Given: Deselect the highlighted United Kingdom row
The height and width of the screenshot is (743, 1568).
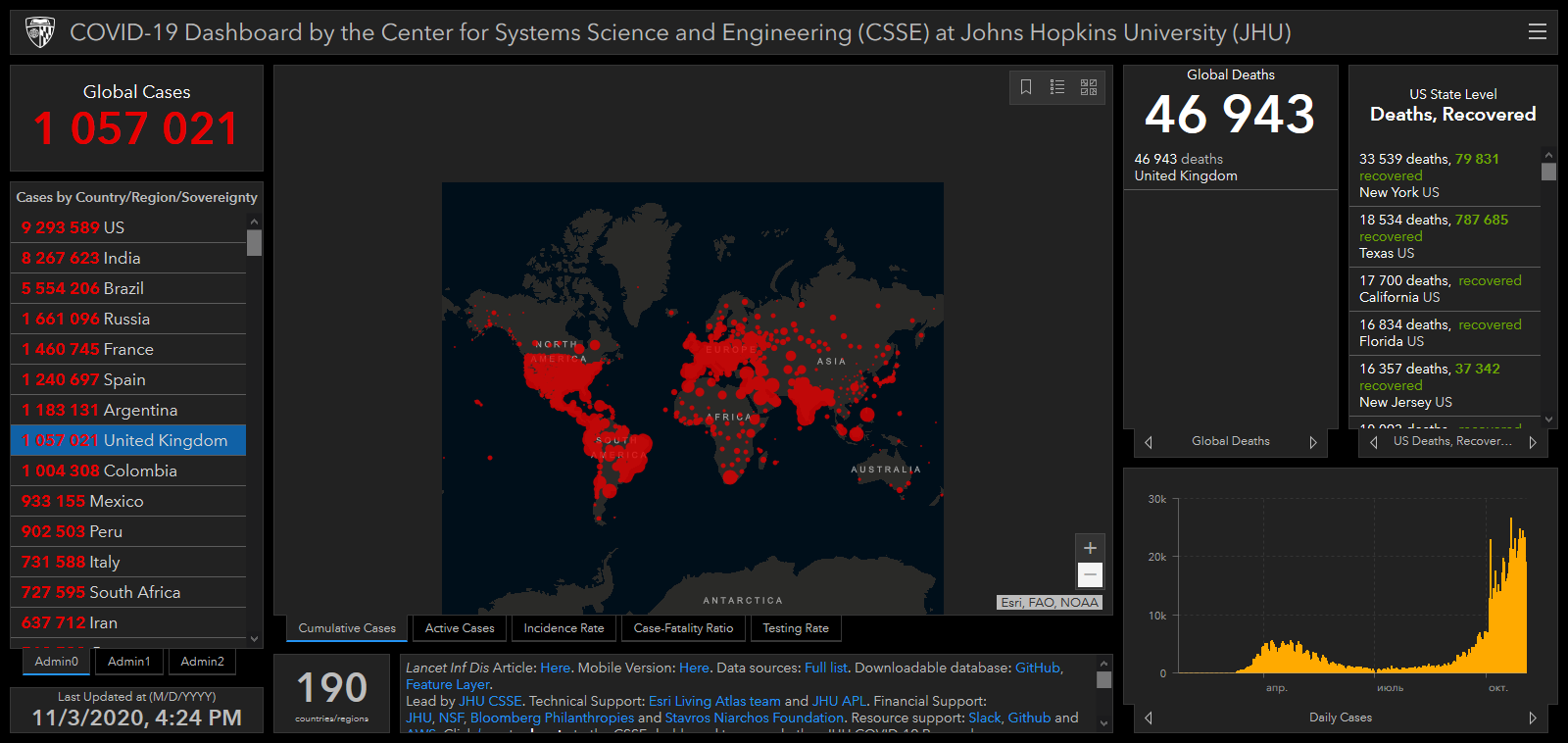Looking at the screenshot, I should pos(128,440).
